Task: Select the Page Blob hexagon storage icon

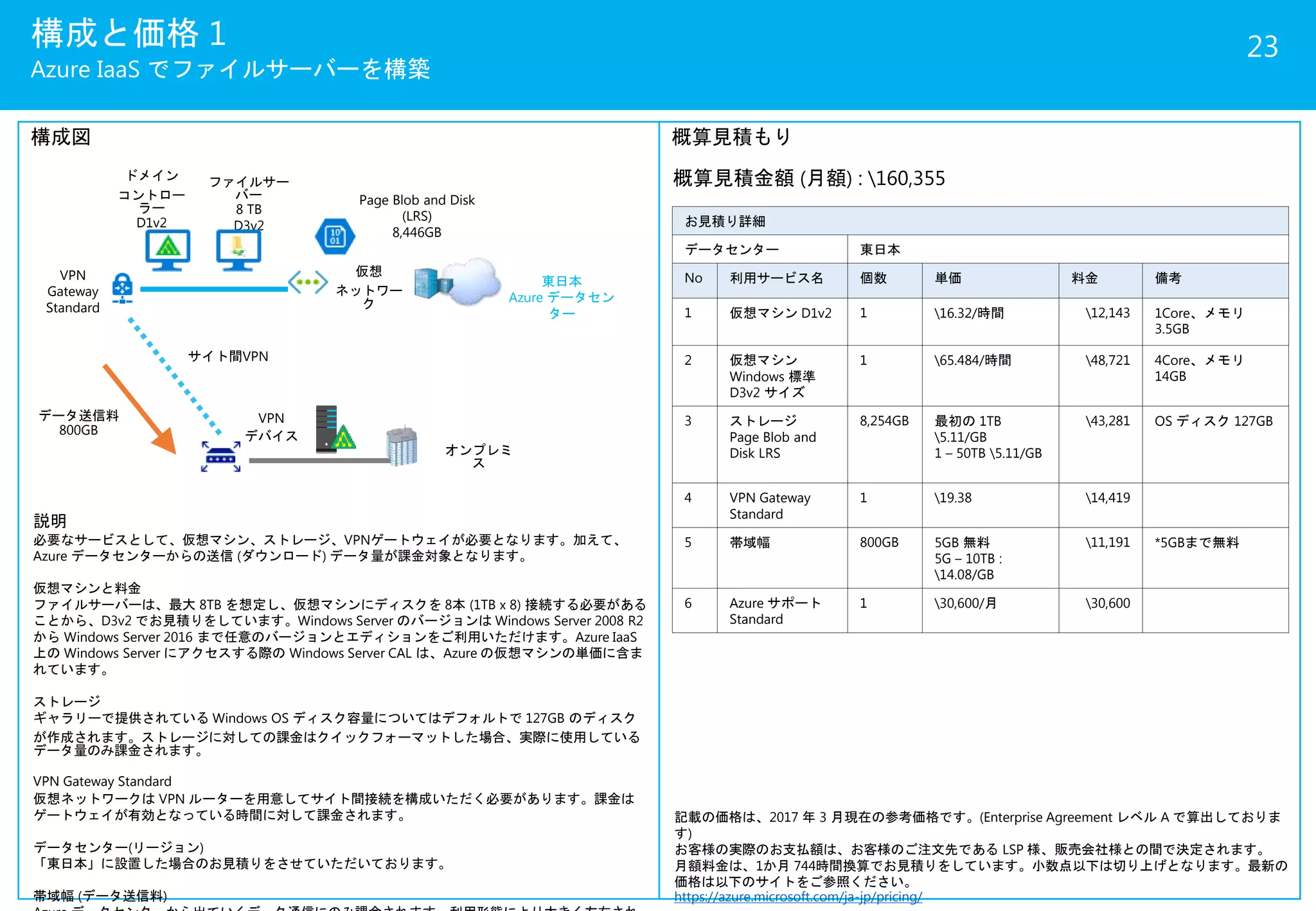Action: pos(335,236)
